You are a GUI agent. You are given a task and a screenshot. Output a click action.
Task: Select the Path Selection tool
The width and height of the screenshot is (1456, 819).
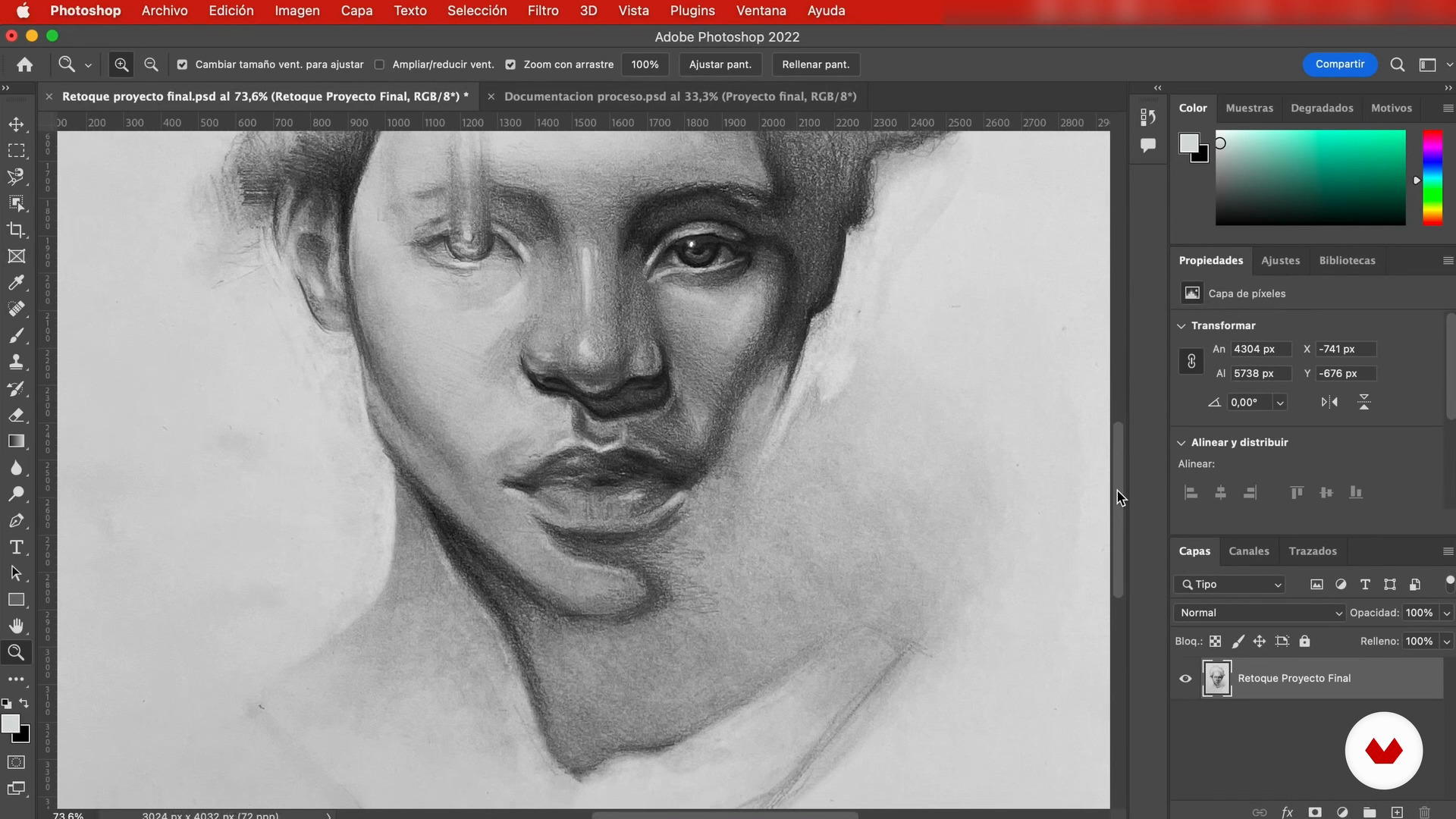coord(16,573)
